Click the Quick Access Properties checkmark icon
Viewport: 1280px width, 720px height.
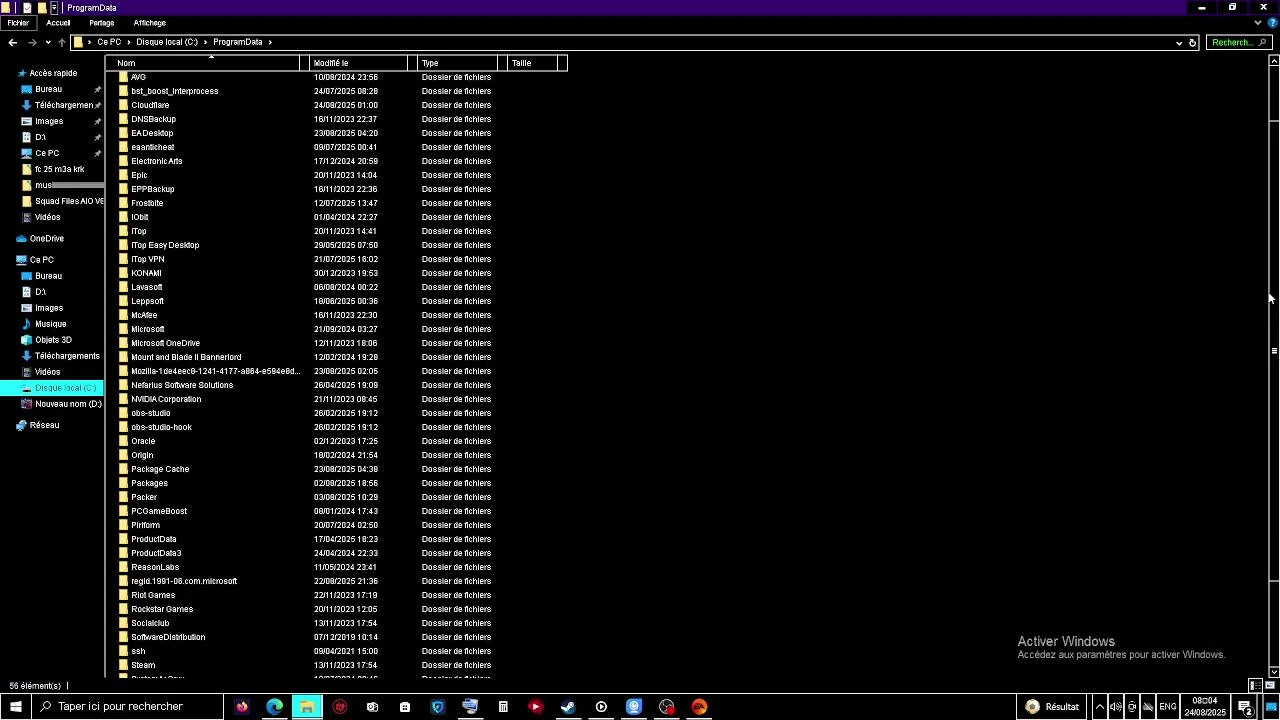coord(28,7)
